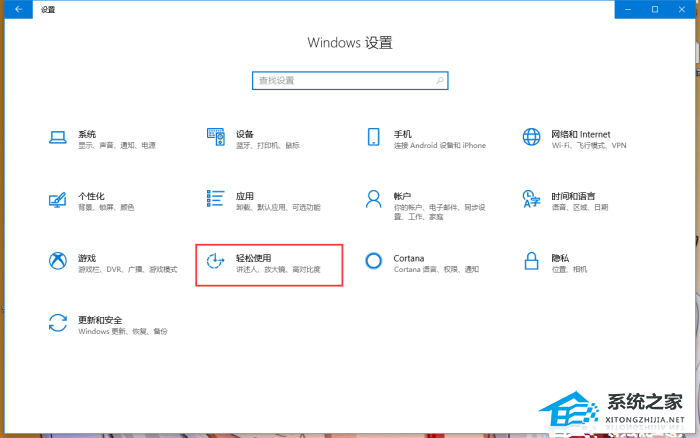
Task: Open the Privacy (隐私) lock icon
Action: 531,261
